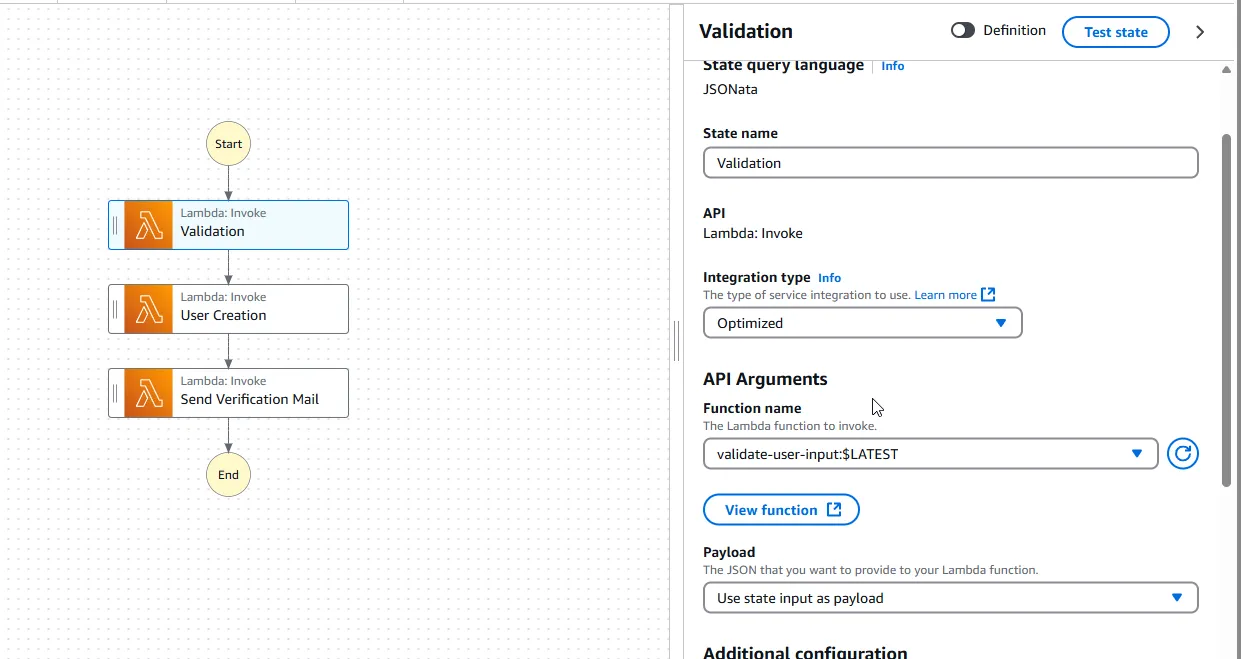Click the State name input field
This screenshot has height=659, width=1241.
[x=950, y=163]
